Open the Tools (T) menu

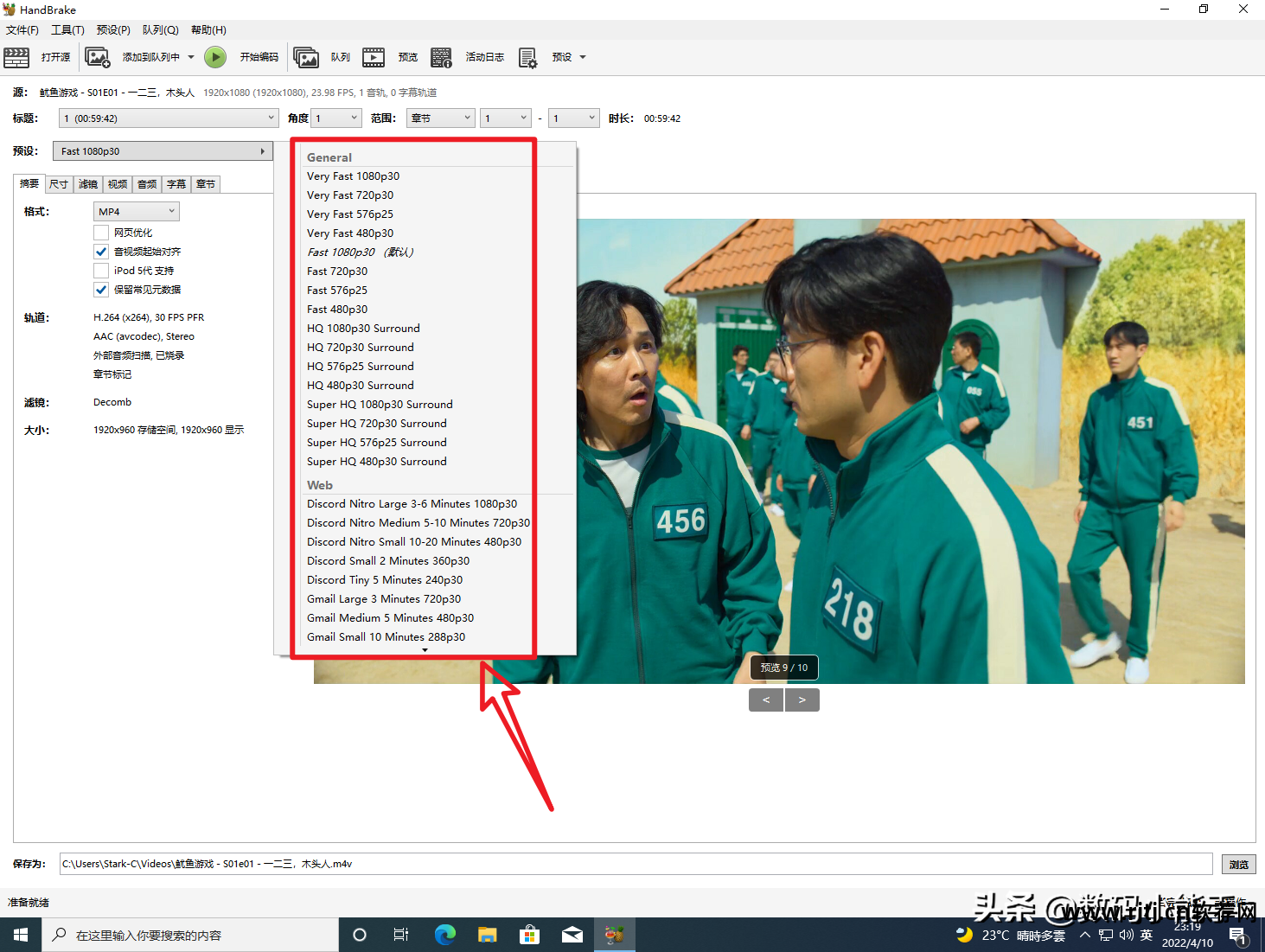pos(67,30)
